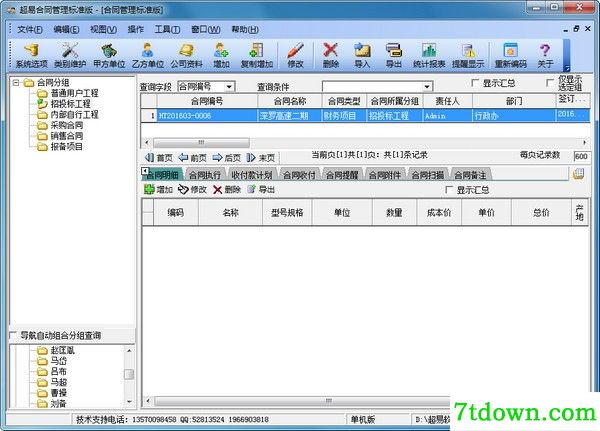
Task: Select 招投标工程 folder in tree
Action: coord(70,104)
